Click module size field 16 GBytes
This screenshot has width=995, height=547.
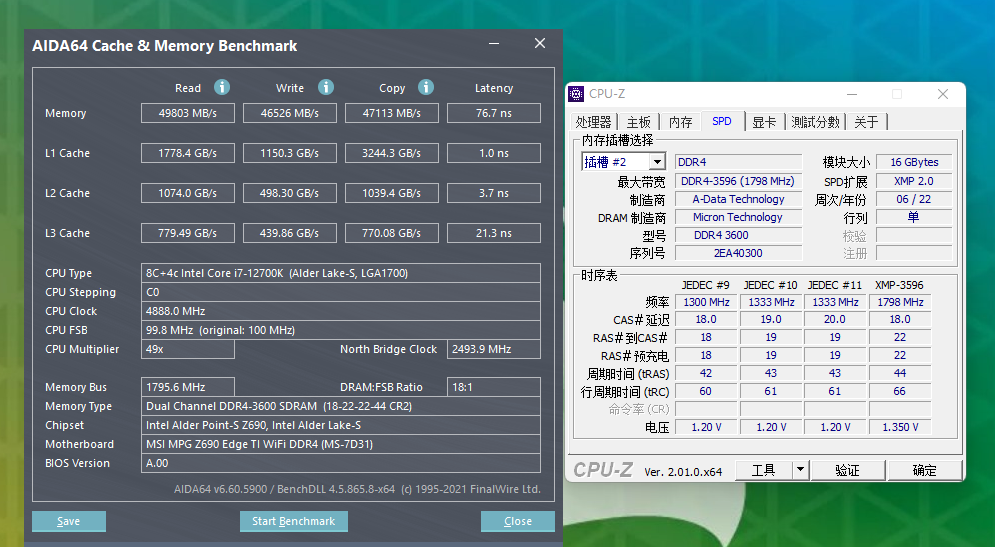pos(914,162)
